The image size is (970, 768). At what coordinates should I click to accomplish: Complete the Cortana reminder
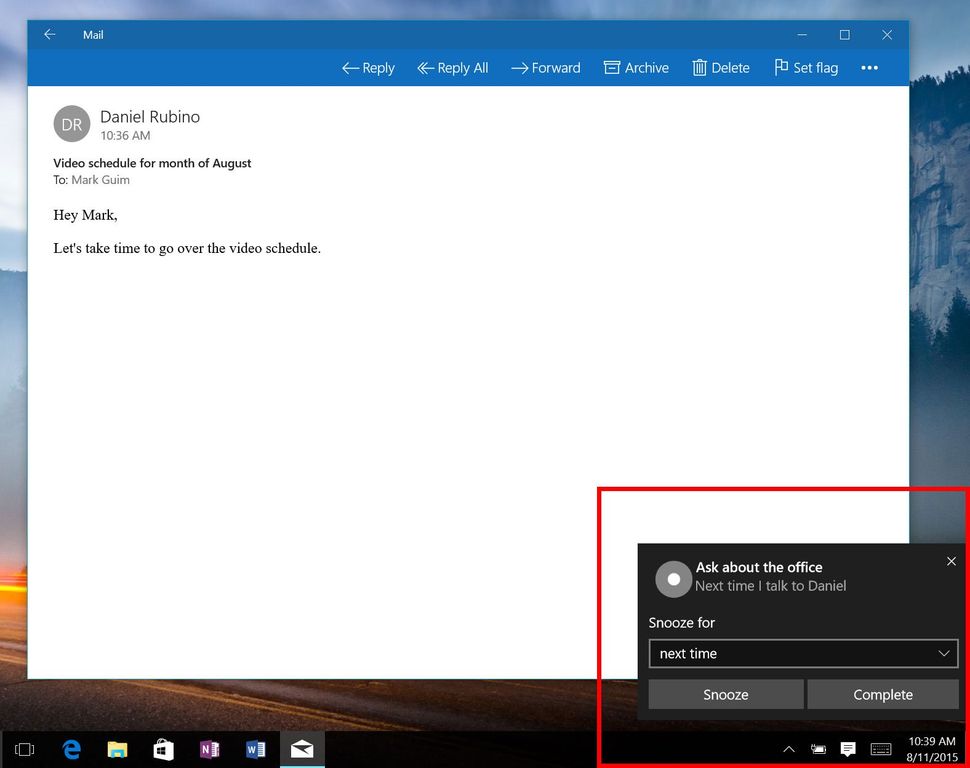pos(883,694)
